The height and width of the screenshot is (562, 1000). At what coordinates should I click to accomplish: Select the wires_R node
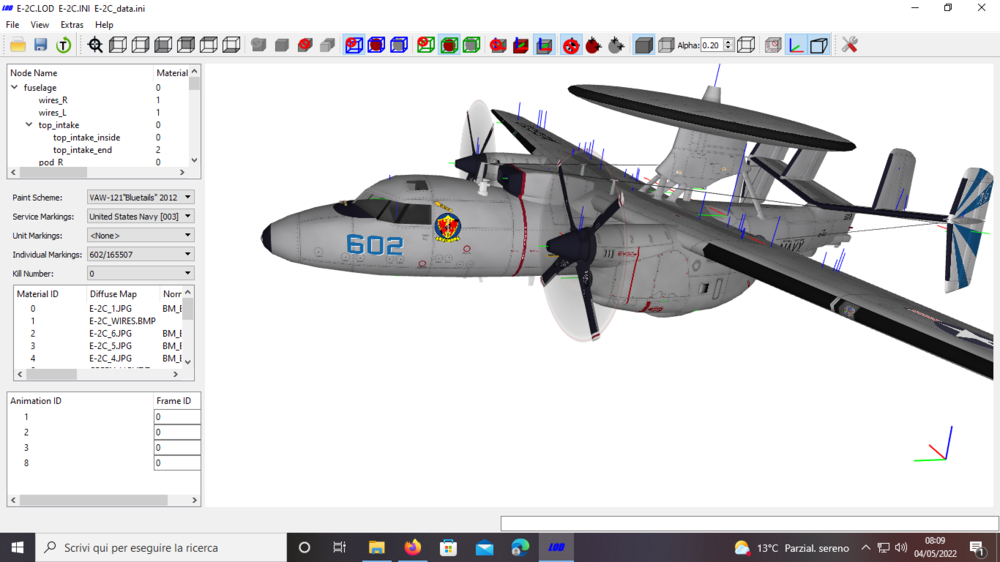53,100
